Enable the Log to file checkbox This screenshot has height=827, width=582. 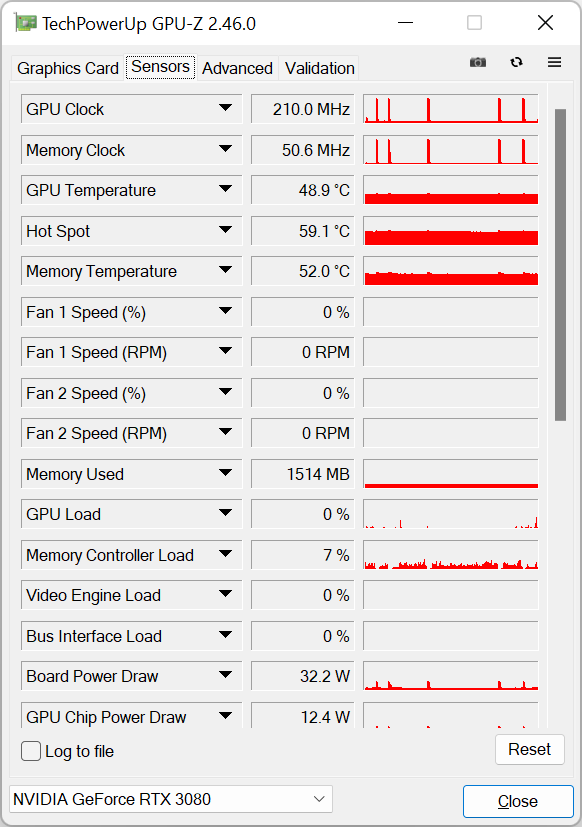pos(31,751)
